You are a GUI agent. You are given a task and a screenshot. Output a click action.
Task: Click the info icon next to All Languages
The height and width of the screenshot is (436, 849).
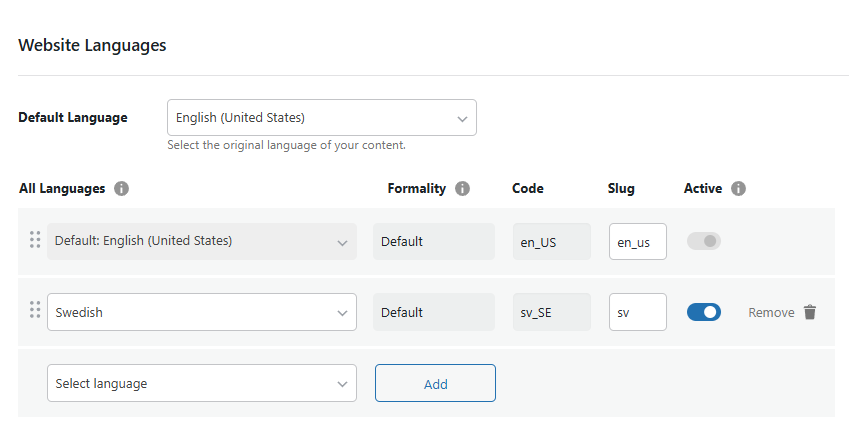coord(121,188)
